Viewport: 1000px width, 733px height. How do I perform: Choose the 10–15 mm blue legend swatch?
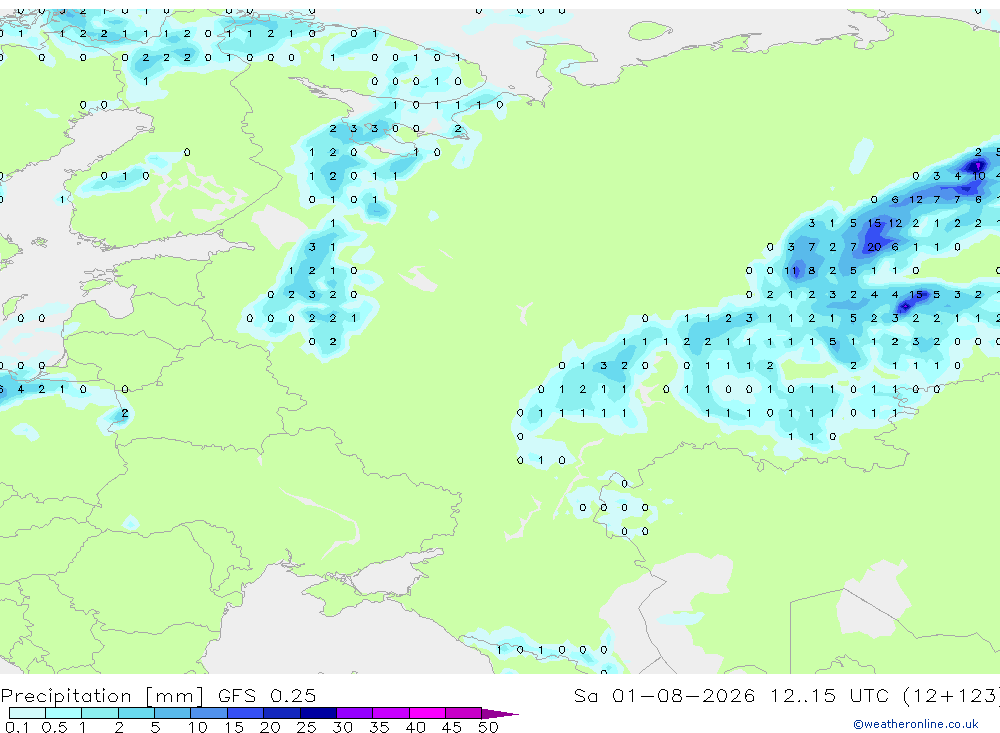tap(209, 713)
